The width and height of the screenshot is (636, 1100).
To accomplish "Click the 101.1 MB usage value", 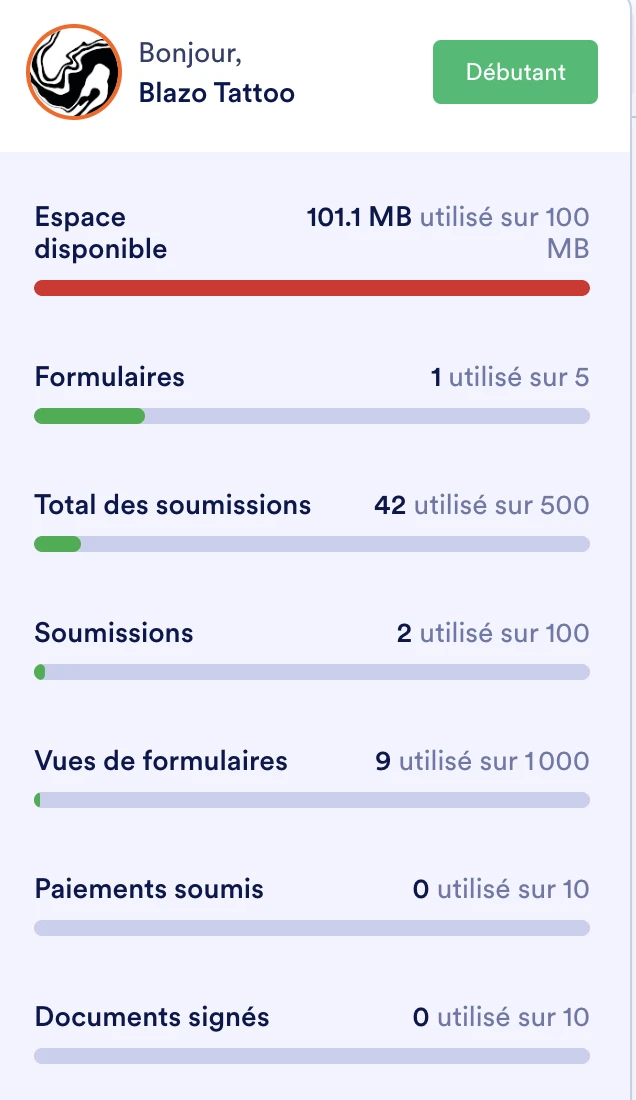I will 360,216.
